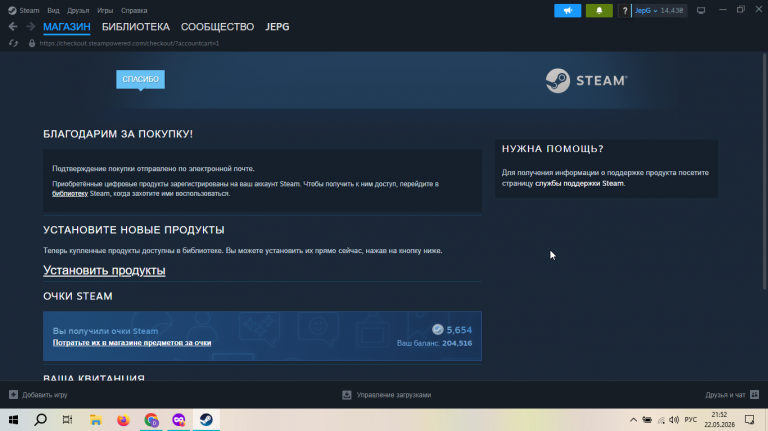
Task: Click Установить продукты link
Action: coord(104,270)
